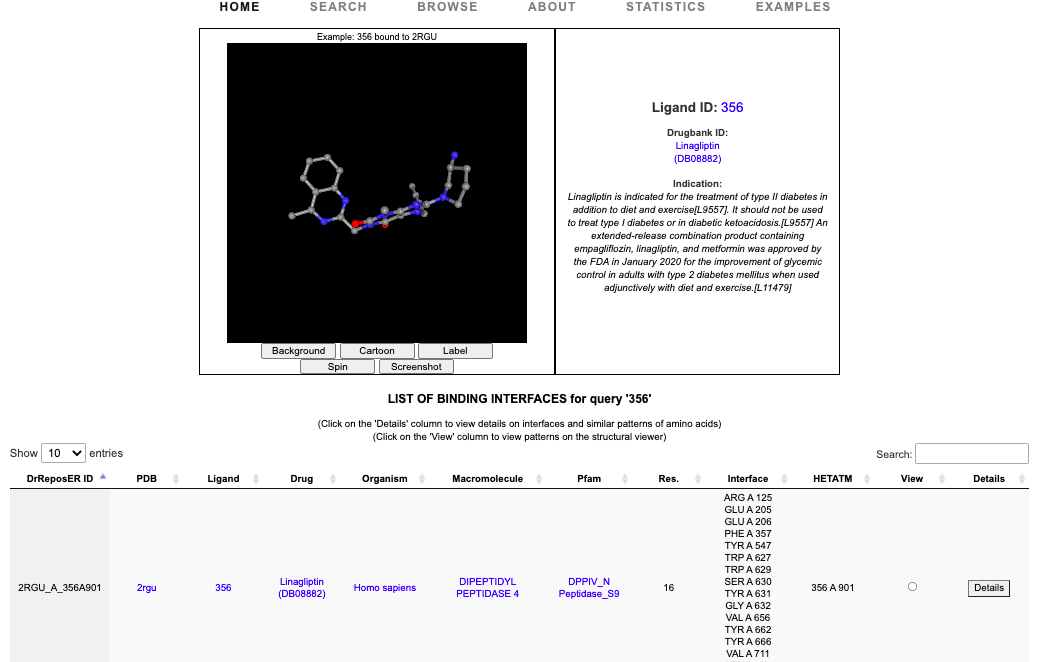This screenshot has height=662, width=1046.
Task: Click the Background button under the viewer
Action: 298,351
